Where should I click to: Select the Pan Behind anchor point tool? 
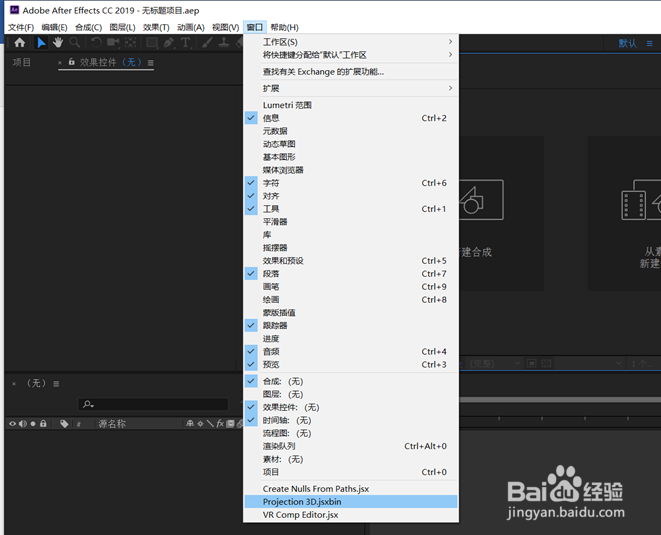coord(130,42)
